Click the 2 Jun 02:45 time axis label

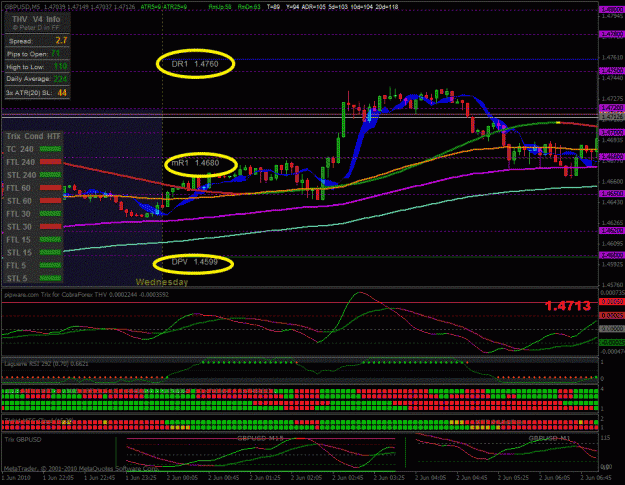[x=348, y=477]
